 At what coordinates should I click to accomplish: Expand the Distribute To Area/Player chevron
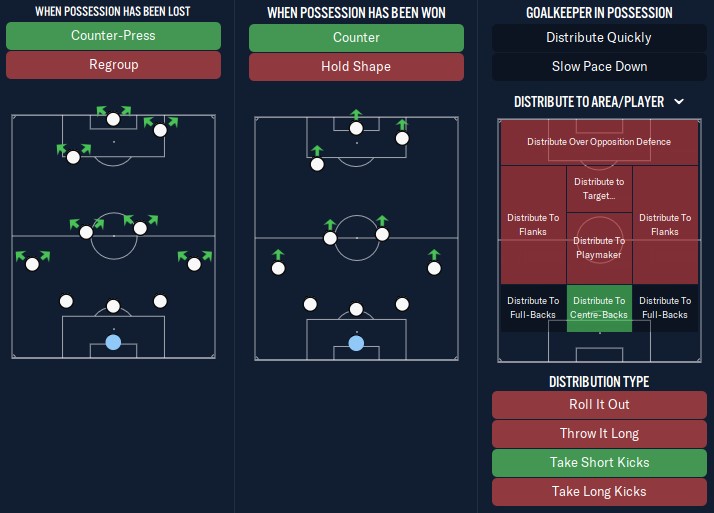point(679,102)
